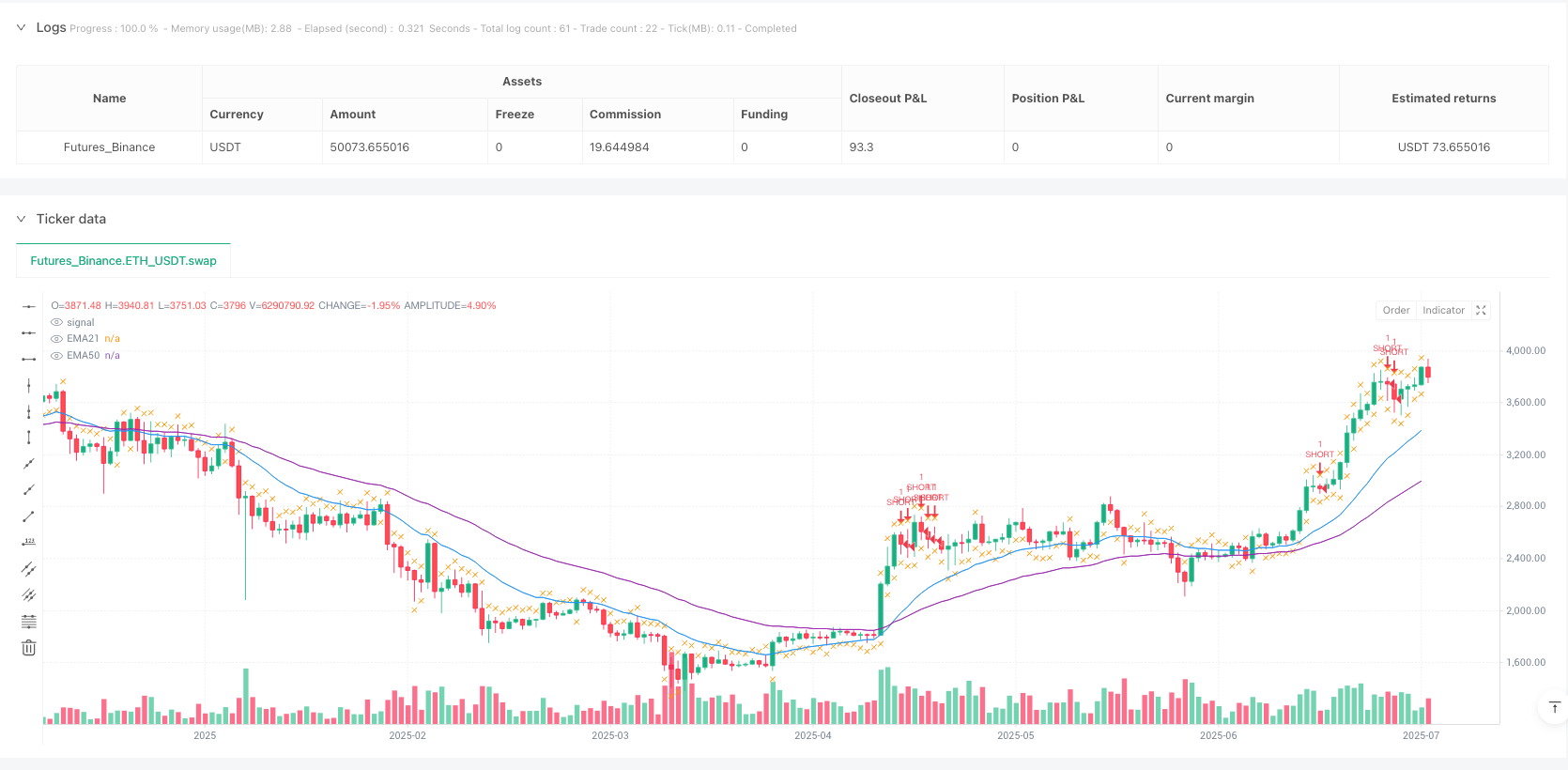This screenshot has height=770, width=1568.
Task: Click the fullscreen chart icon
Action: 1482,311
